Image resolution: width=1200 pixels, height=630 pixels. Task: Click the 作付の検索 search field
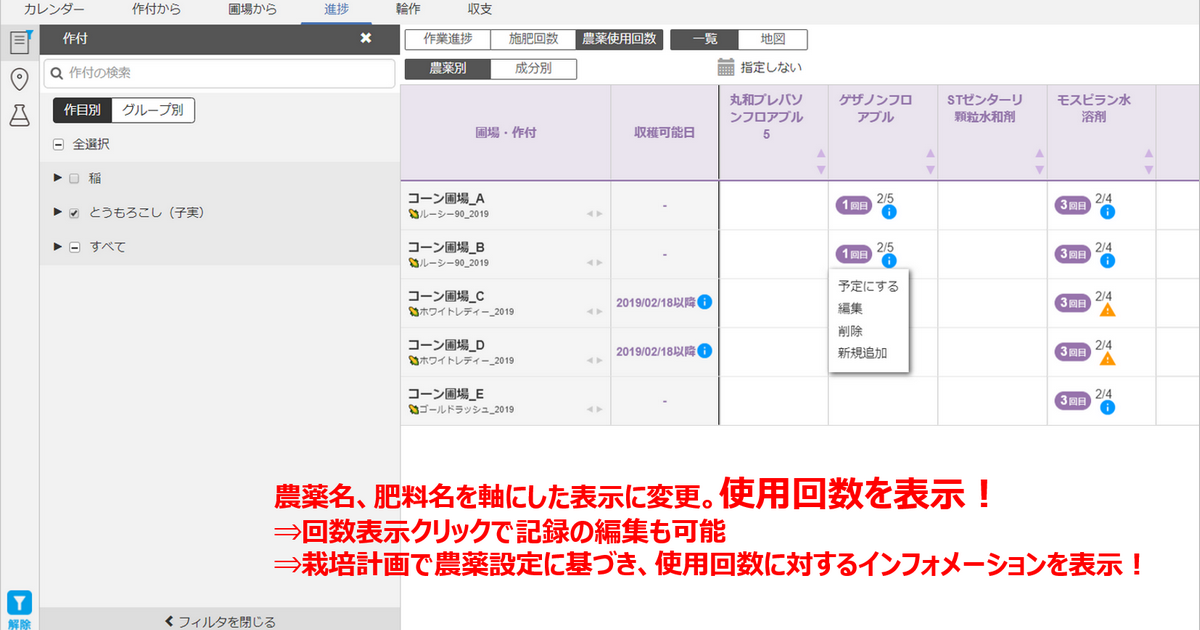pos(220,73)
